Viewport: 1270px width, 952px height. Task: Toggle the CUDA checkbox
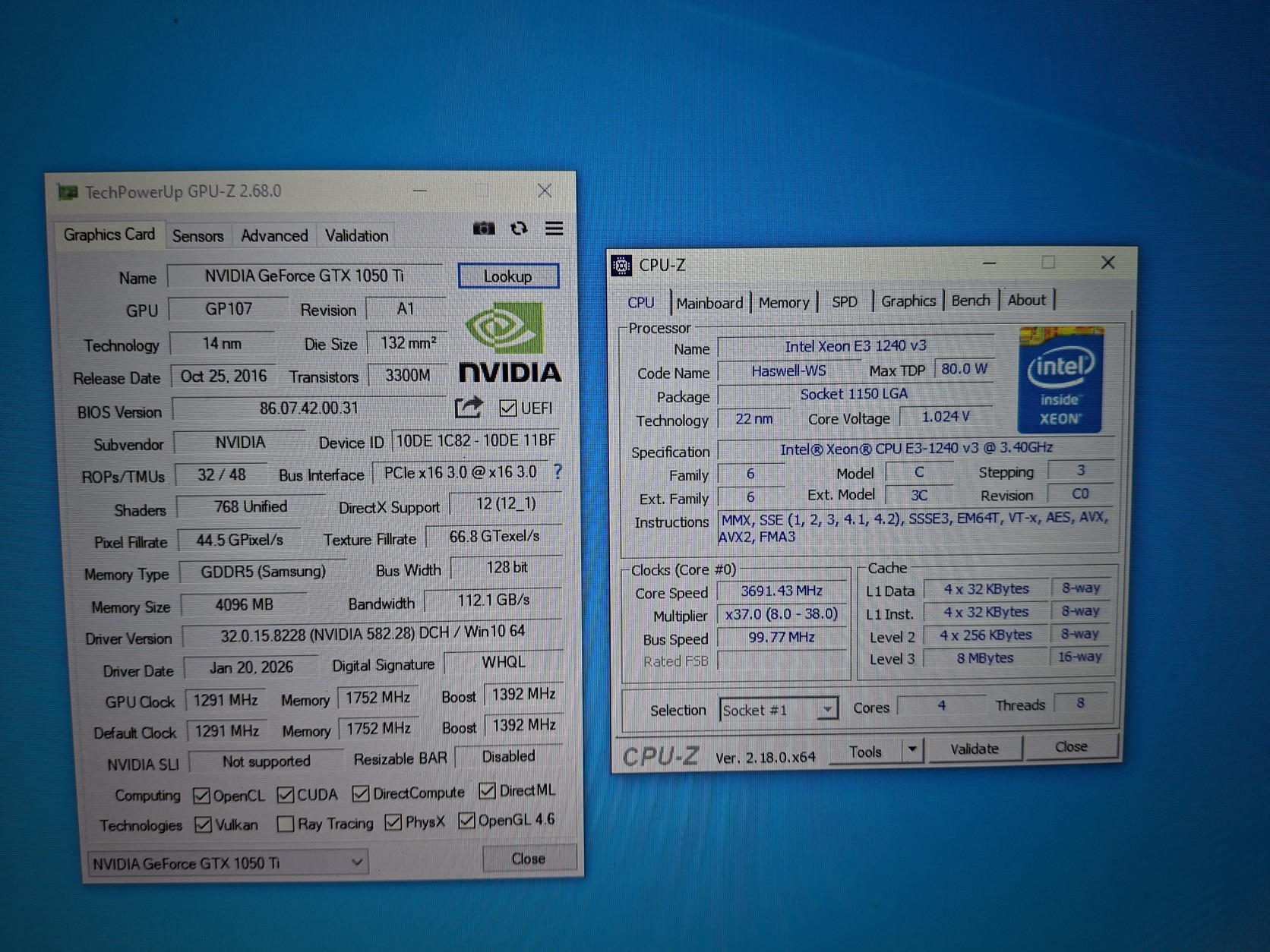point(286,795)
